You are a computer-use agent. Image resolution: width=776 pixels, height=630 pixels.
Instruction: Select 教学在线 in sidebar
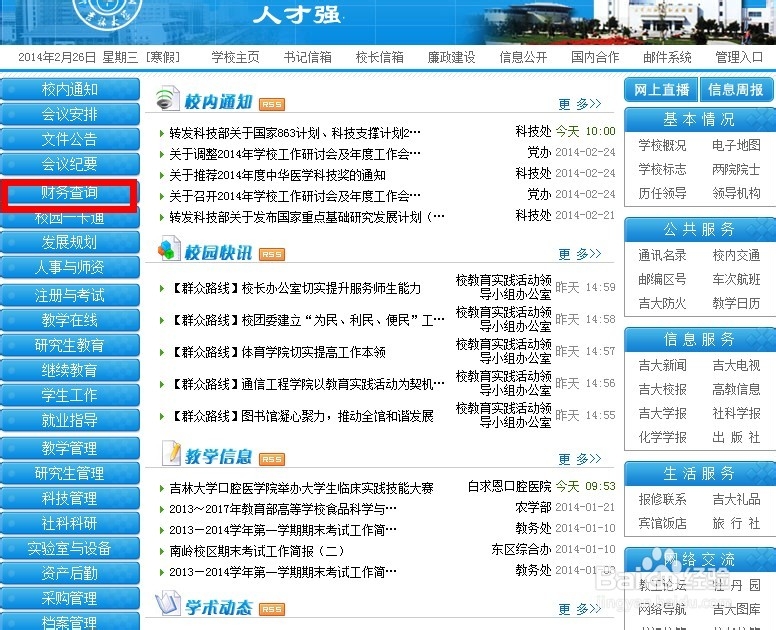pyautogui.click(x=70, y=320)
